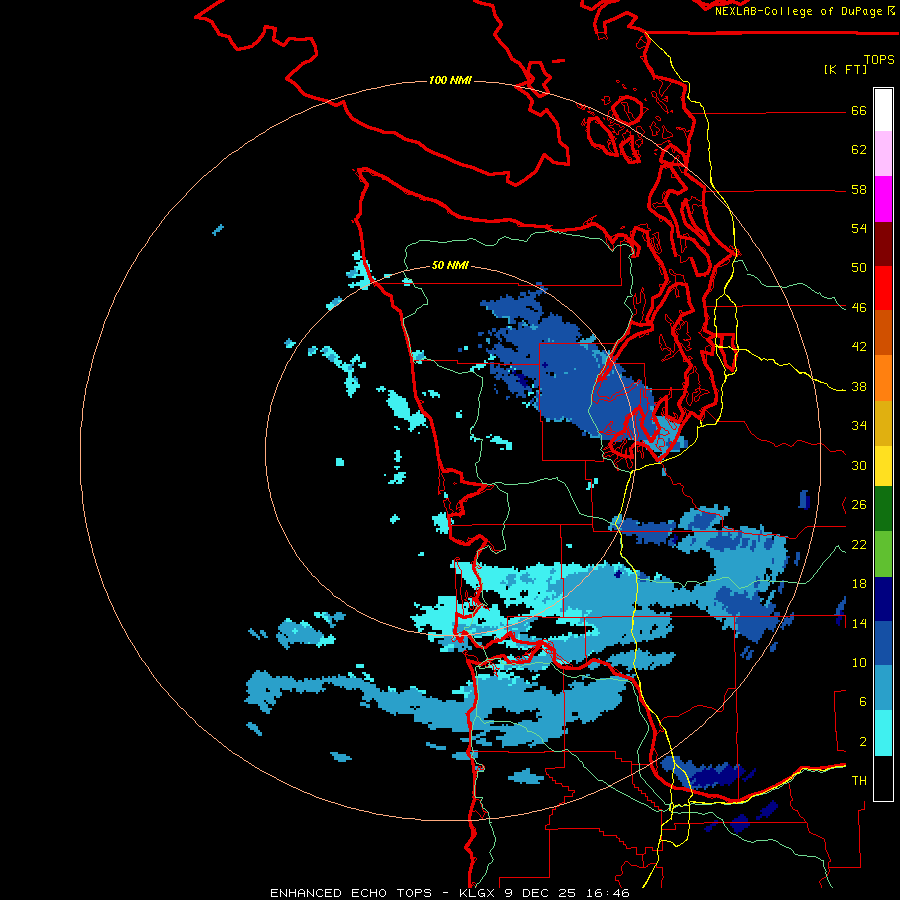Click the dark orange swatch between 46 and 42

pyautogui.click(x=883, y=332)
